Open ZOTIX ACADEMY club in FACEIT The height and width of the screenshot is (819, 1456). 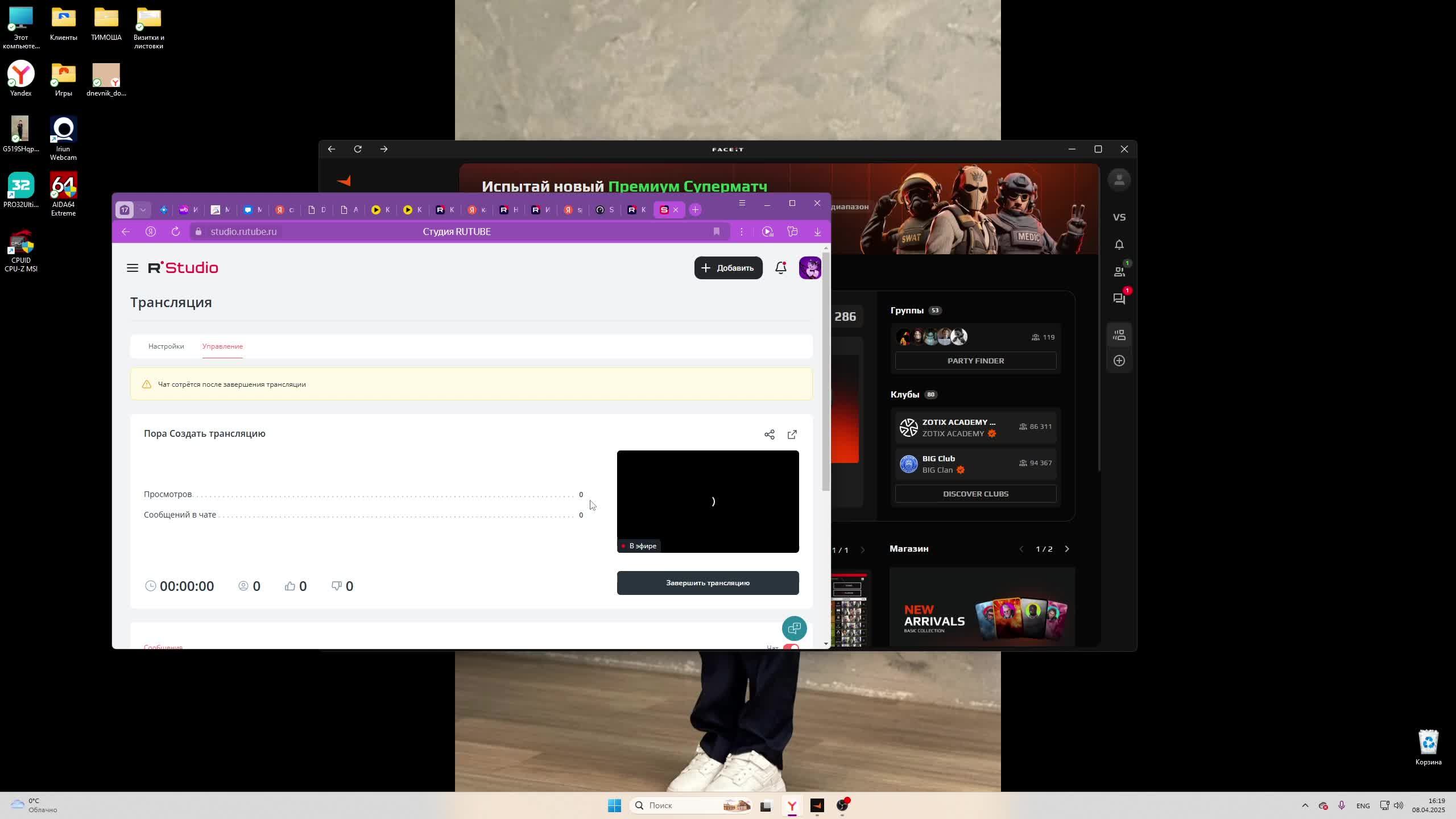pyautogui.click(x=975, y=428)
